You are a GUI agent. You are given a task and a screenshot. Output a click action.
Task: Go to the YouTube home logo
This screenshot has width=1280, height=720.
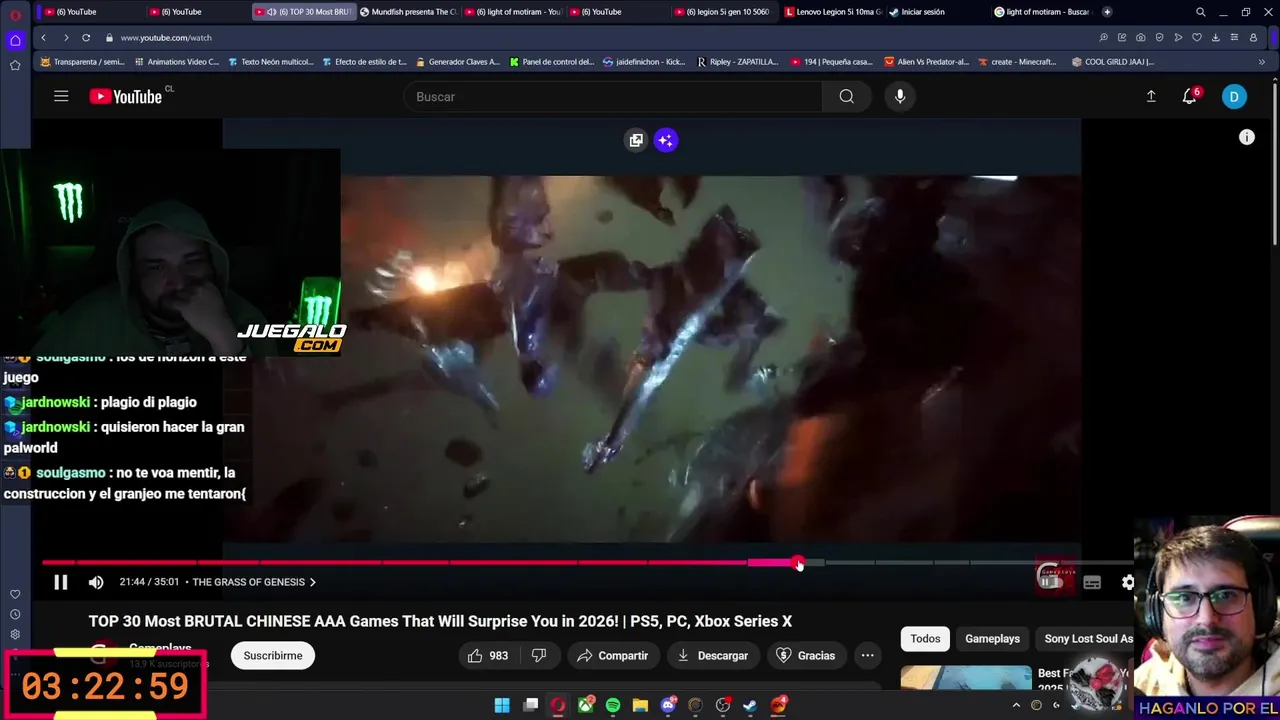pos(126,96)
